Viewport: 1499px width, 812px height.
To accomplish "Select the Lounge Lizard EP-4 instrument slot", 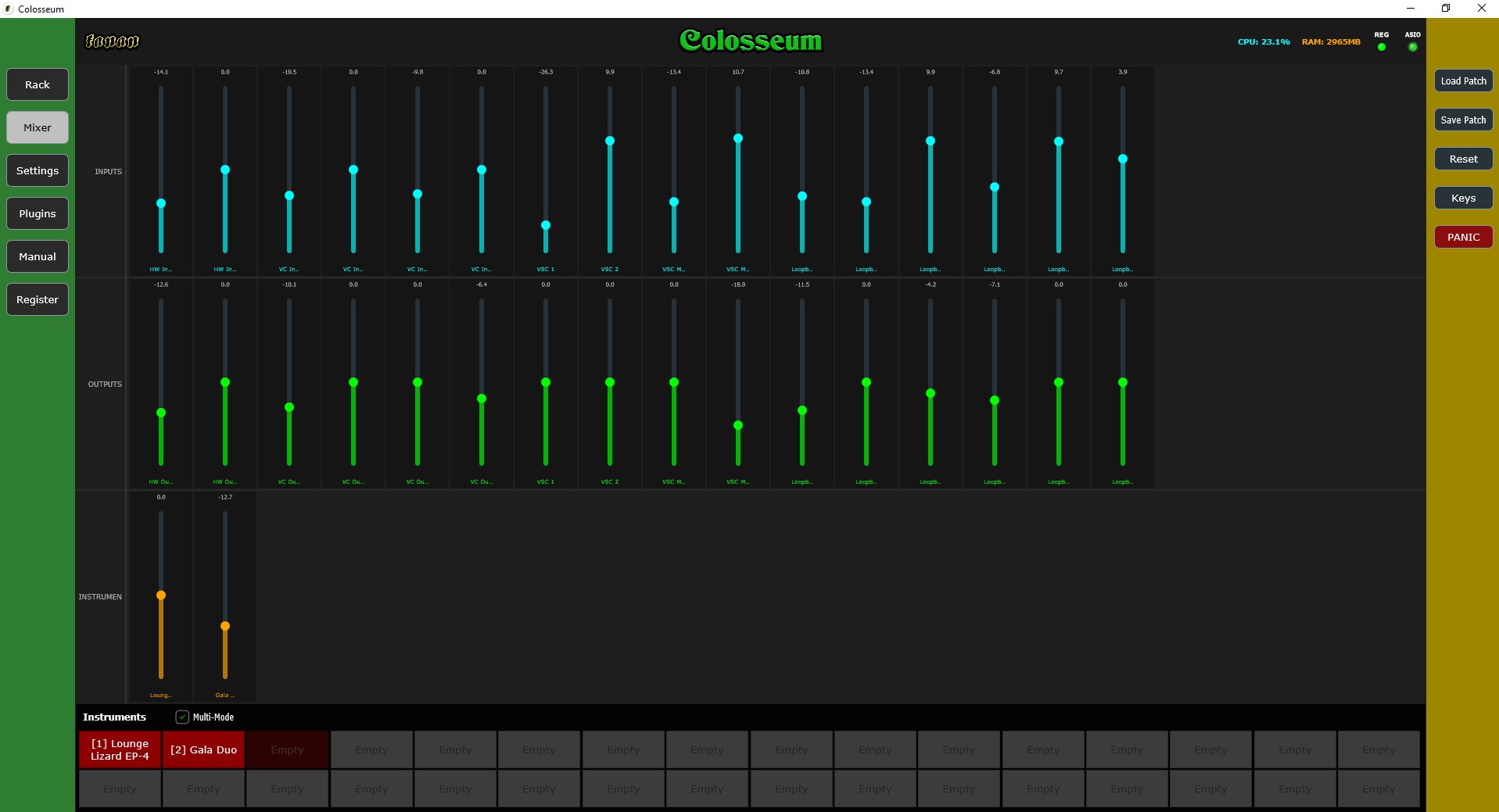I will click(x=120, y=749).
